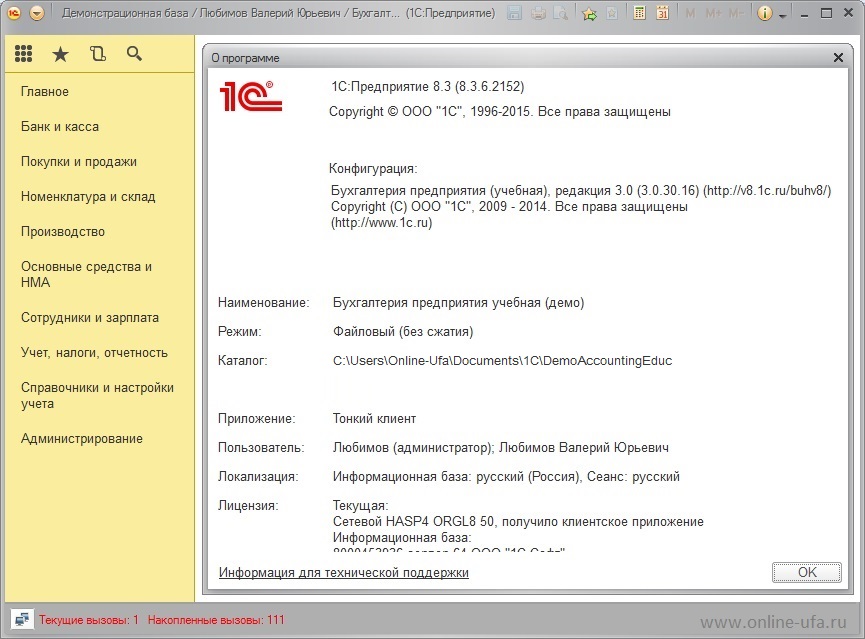Click the localization value Информационная база: русский (Россия)

(457, 477)
